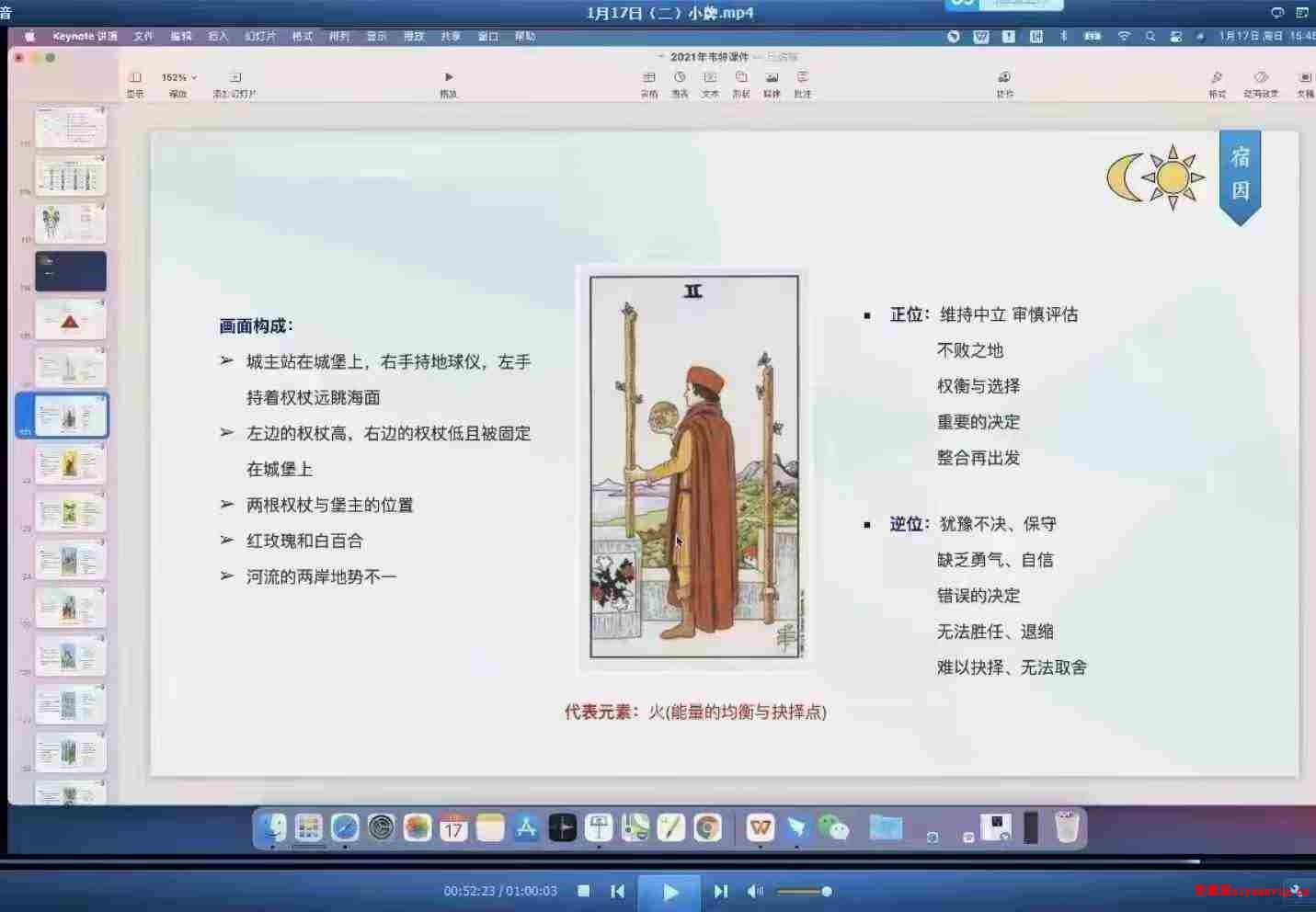
Task: Click the 协作 collaborate icon
Action: pyautogui.click(x=1004, y=78)
